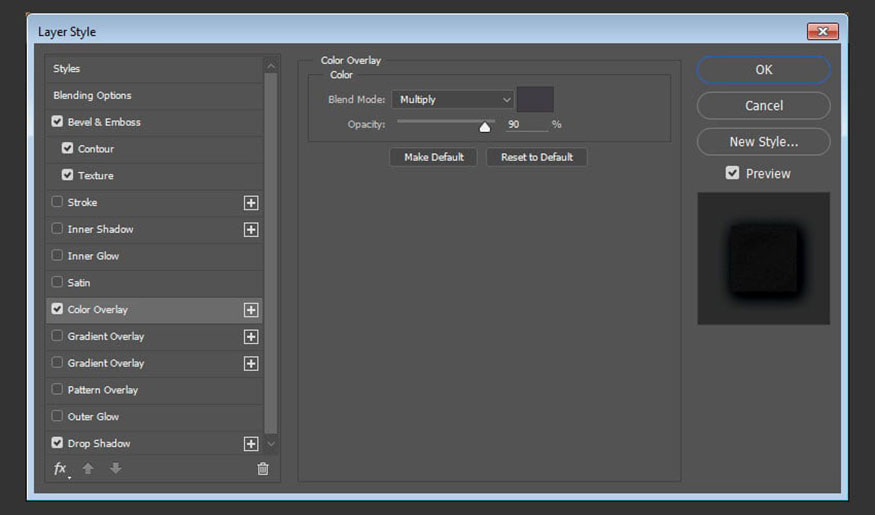The width and height of the screenshot is (875, 515).
Task: Turn off the Drop Shadow checkbox
Action: pos(57,443)
